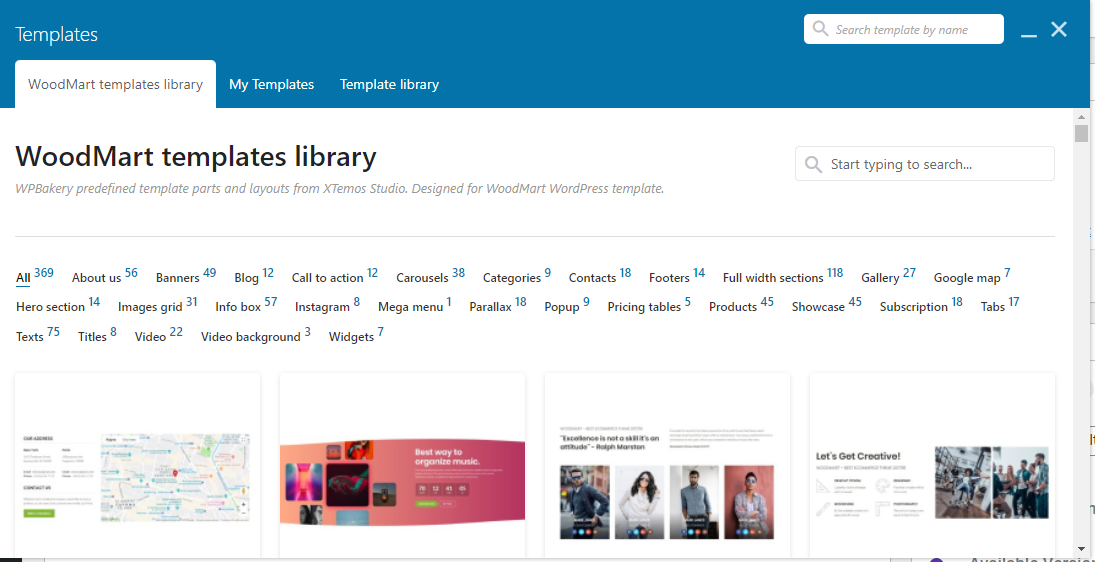Close the Templates panel
This screenshot has width=1095, height=562.
pyautogui.click(x=1059, y=29)
